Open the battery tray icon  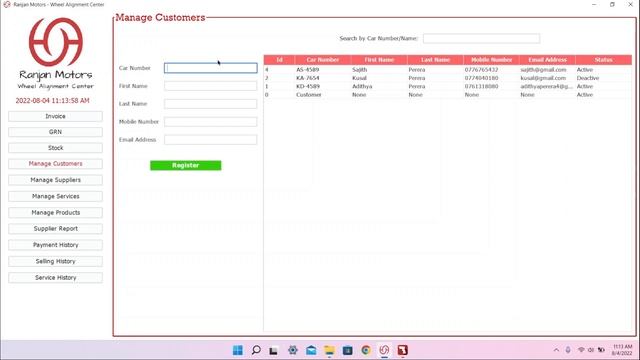(601, 350)
